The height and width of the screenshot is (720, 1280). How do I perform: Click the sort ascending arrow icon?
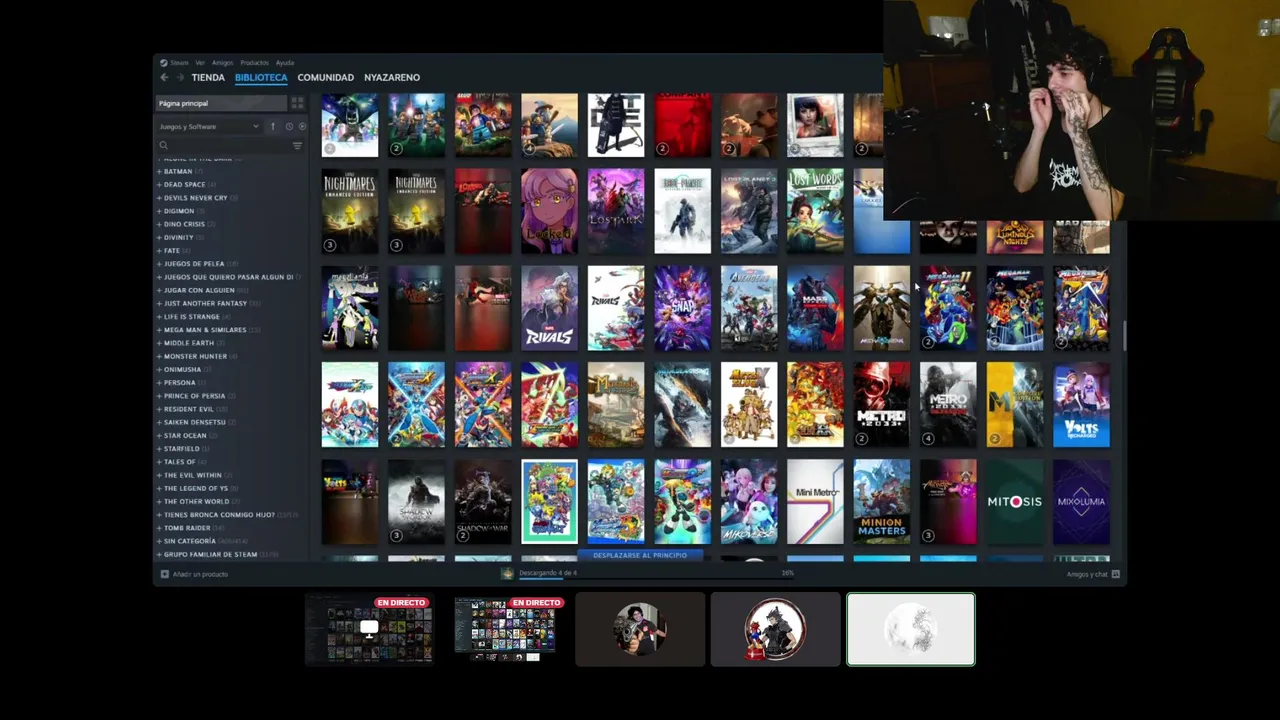tap(272, 126)
